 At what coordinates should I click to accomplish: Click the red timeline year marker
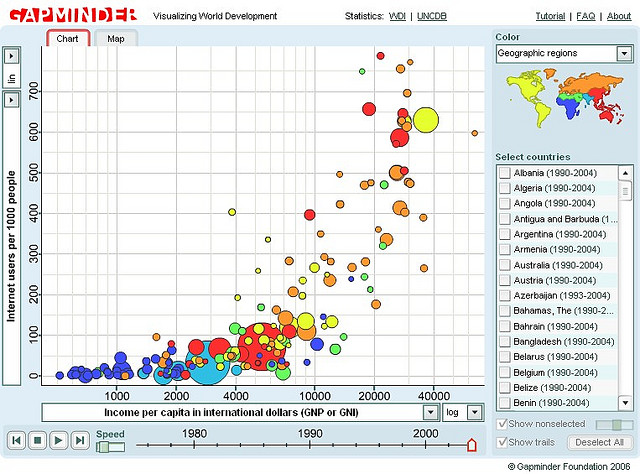[472, 444]
